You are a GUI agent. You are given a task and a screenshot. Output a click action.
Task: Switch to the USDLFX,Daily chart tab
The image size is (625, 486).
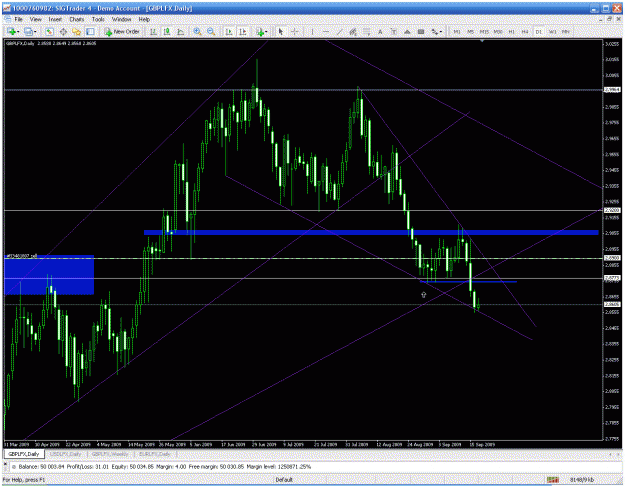pos(66,454)
